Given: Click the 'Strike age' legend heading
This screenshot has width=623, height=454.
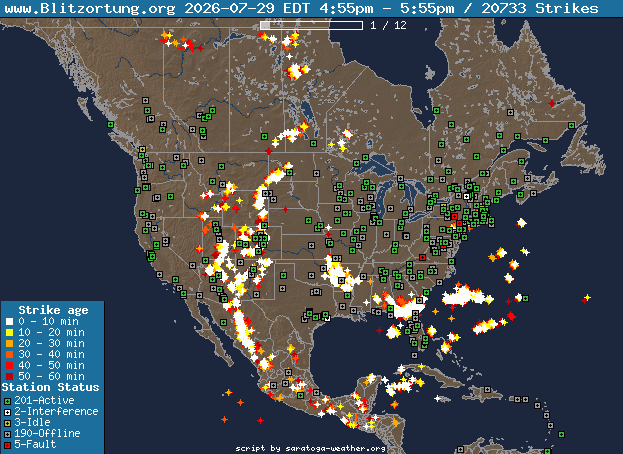Looking at the screenshot, I should click(53, 310).
